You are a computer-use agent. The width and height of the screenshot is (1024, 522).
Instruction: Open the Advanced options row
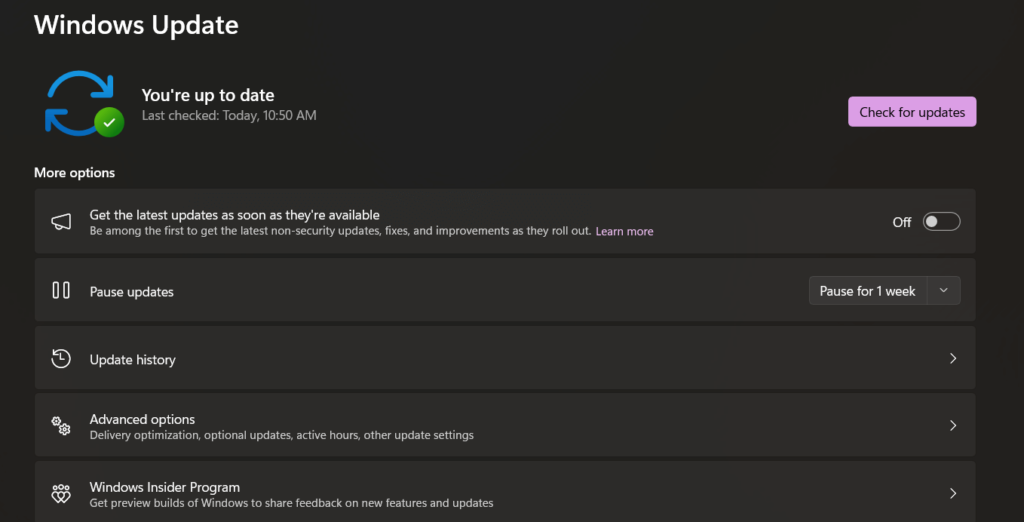(505, 425)
